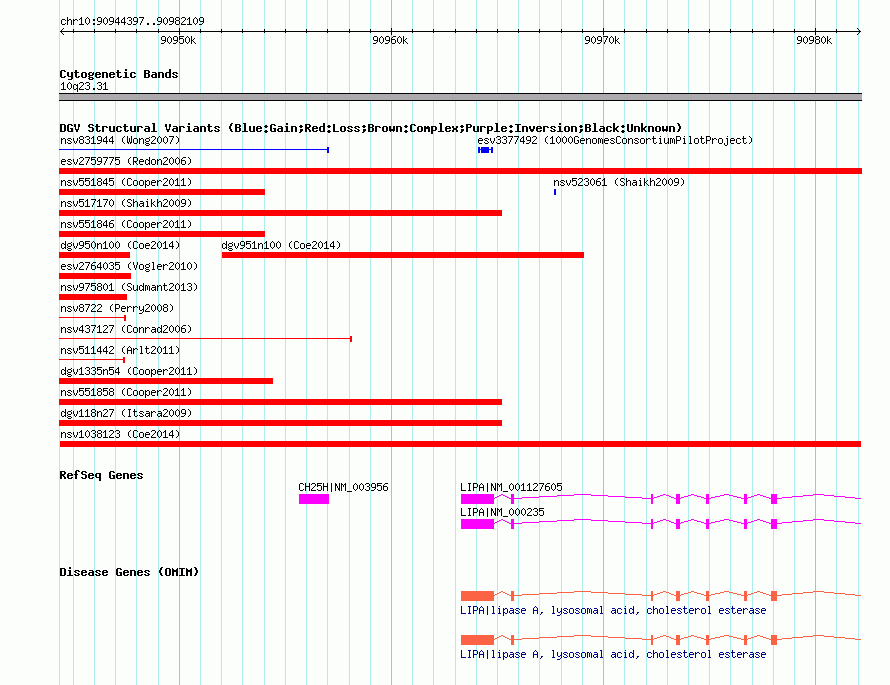Image resolution: width=890 pixels, height=685 pixels.
Task: Open variant dgv951n100 (Coe2014) label
Action: coord(281,245)
